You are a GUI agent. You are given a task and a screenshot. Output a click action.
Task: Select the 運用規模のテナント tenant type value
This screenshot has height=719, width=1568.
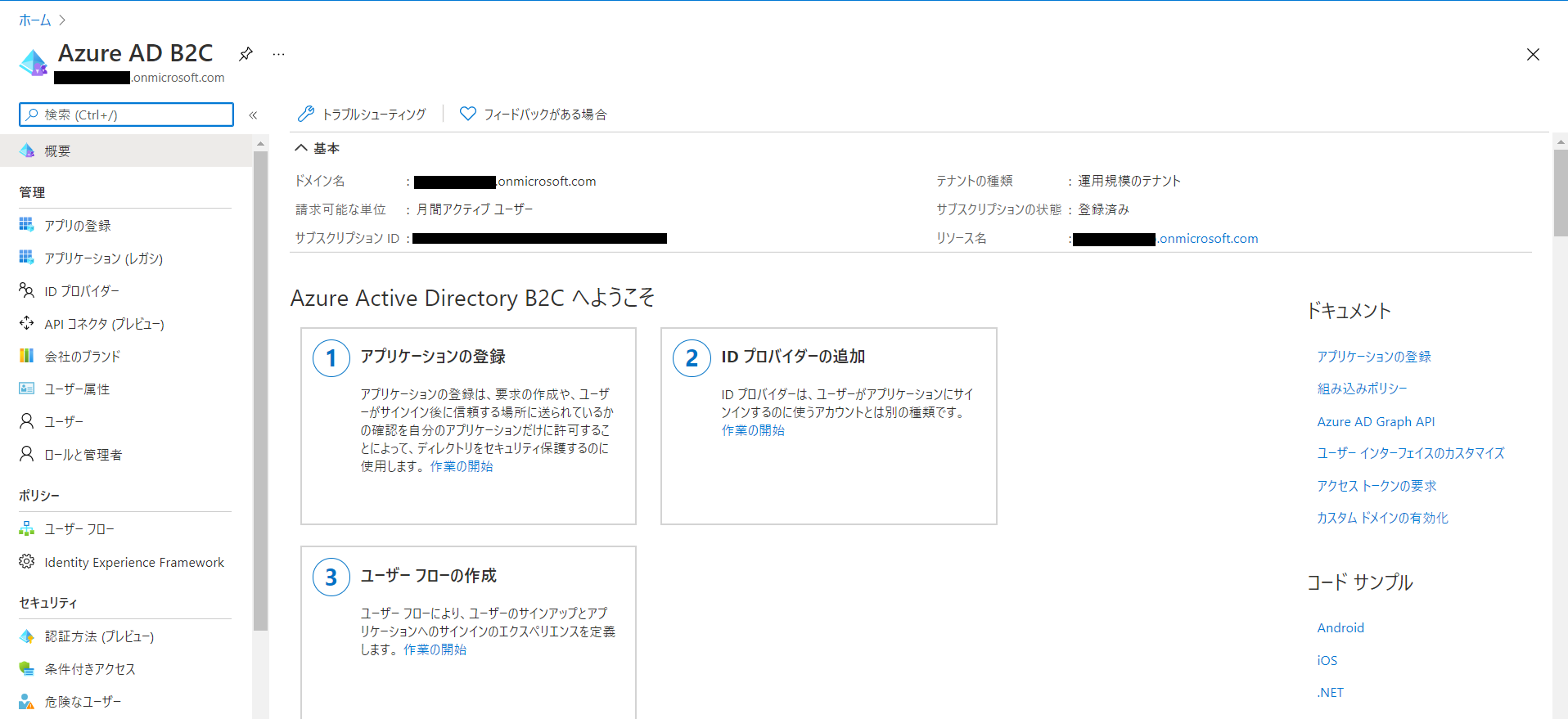point(1129,181)
